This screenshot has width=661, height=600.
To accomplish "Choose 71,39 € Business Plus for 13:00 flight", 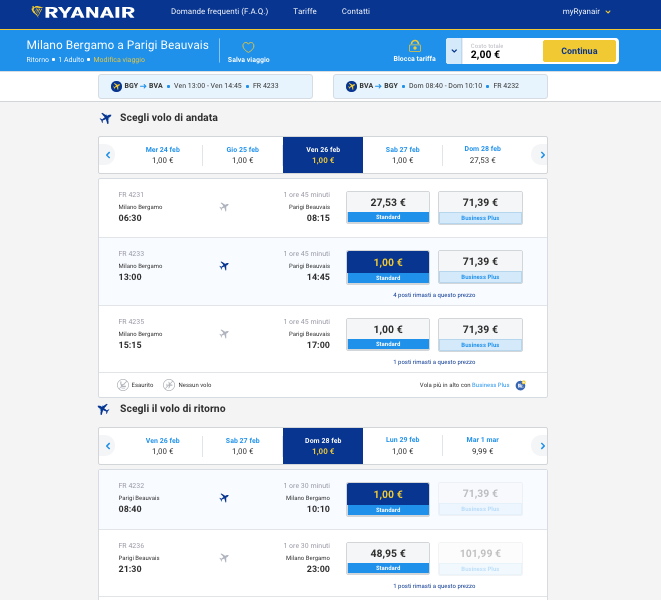I will pyautogui.click(x=480, y=266).
